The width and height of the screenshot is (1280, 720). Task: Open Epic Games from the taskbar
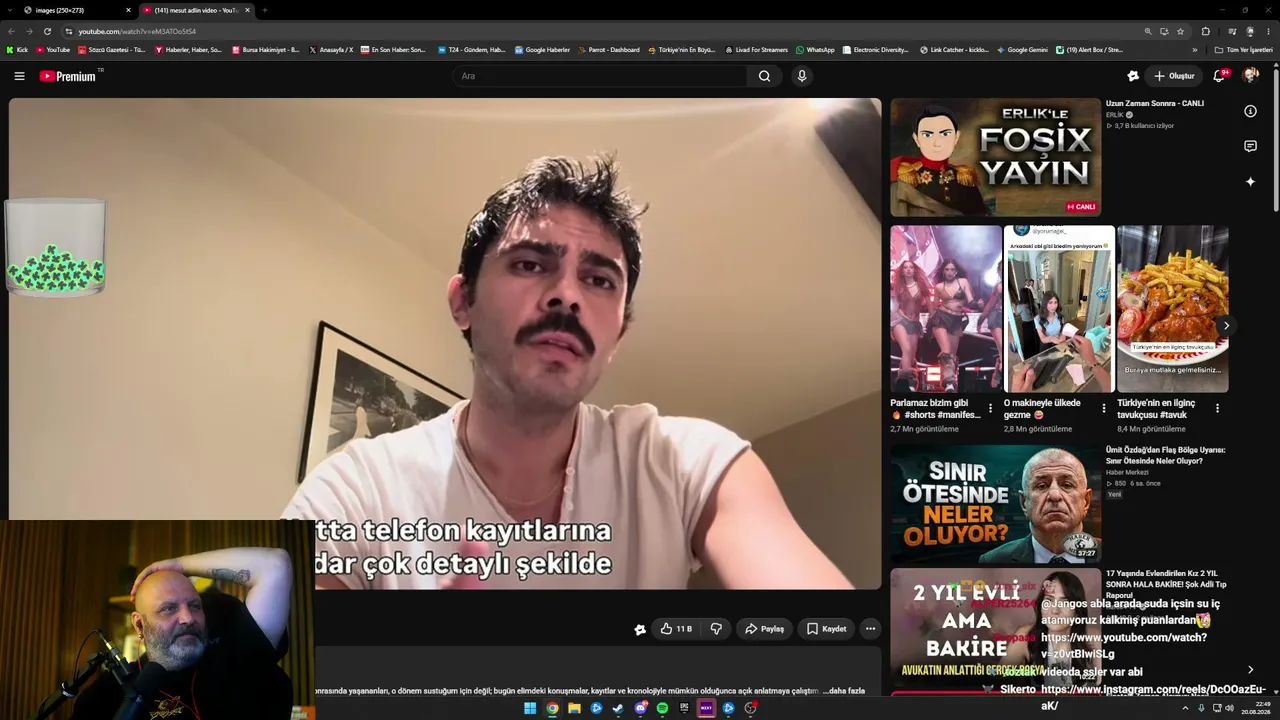click(x=684, y=708)
